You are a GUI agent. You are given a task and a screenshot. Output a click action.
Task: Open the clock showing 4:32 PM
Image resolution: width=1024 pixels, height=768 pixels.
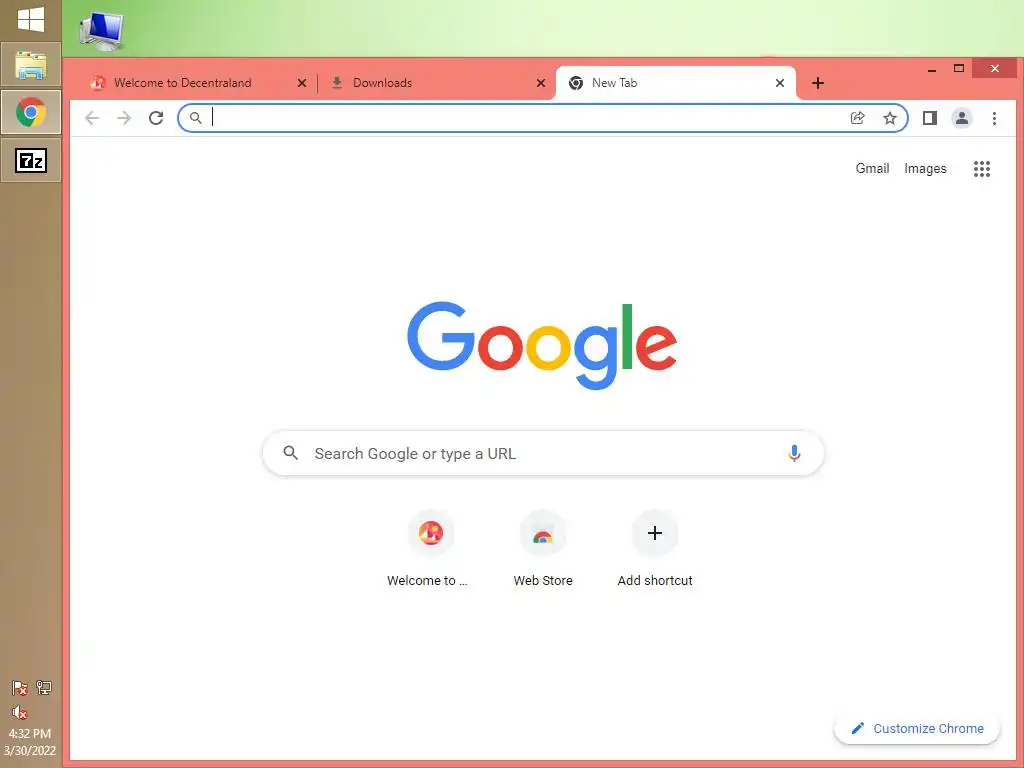[30, 742]
